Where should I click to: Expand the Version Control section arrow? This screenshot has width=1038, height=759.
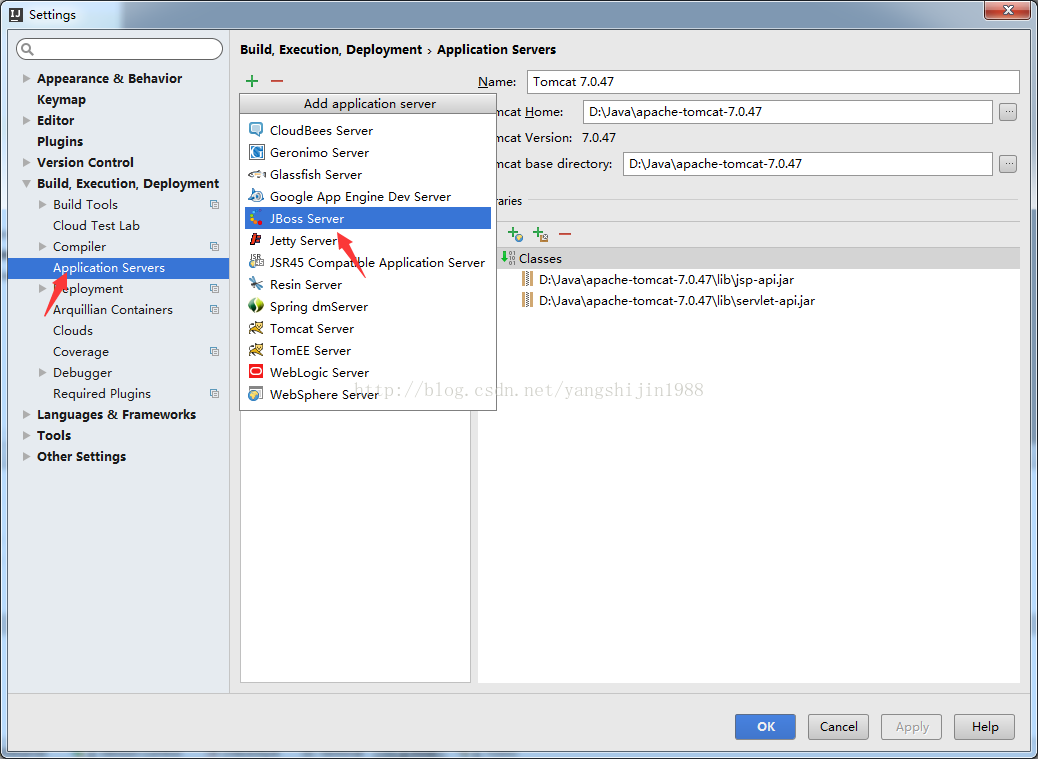(x=26, y=162)
